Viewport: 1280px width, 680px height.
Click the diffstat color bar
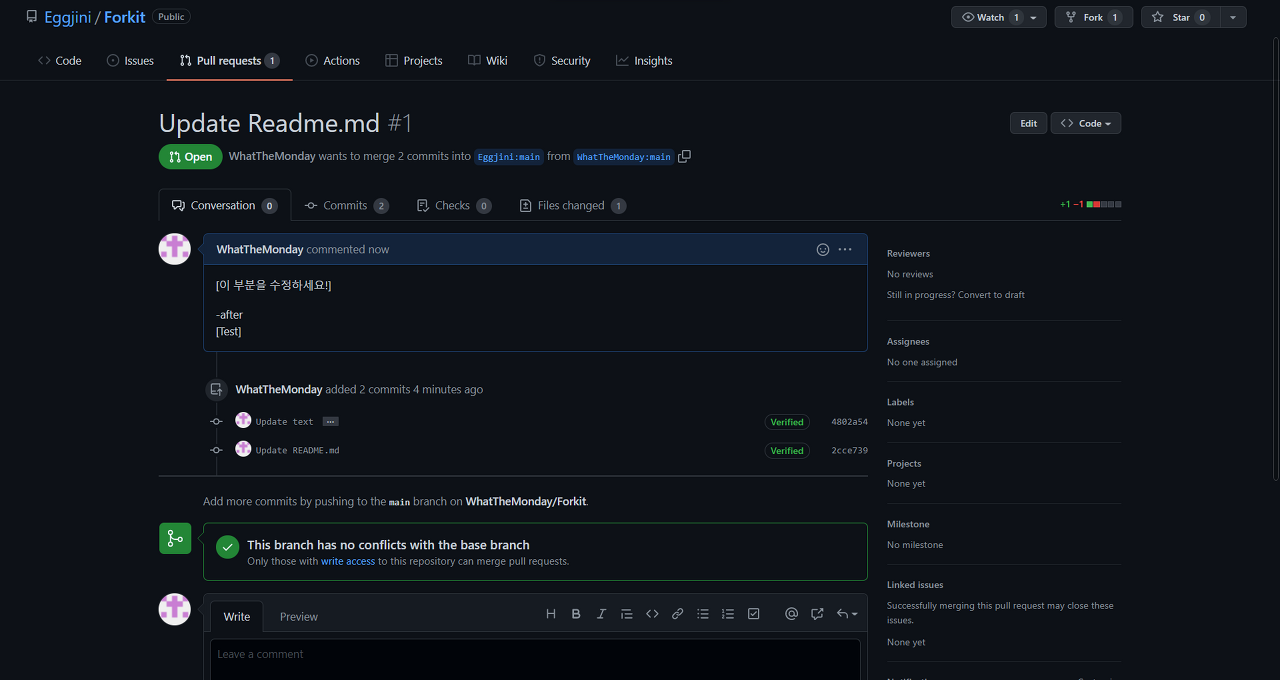tap(1104, 204)
